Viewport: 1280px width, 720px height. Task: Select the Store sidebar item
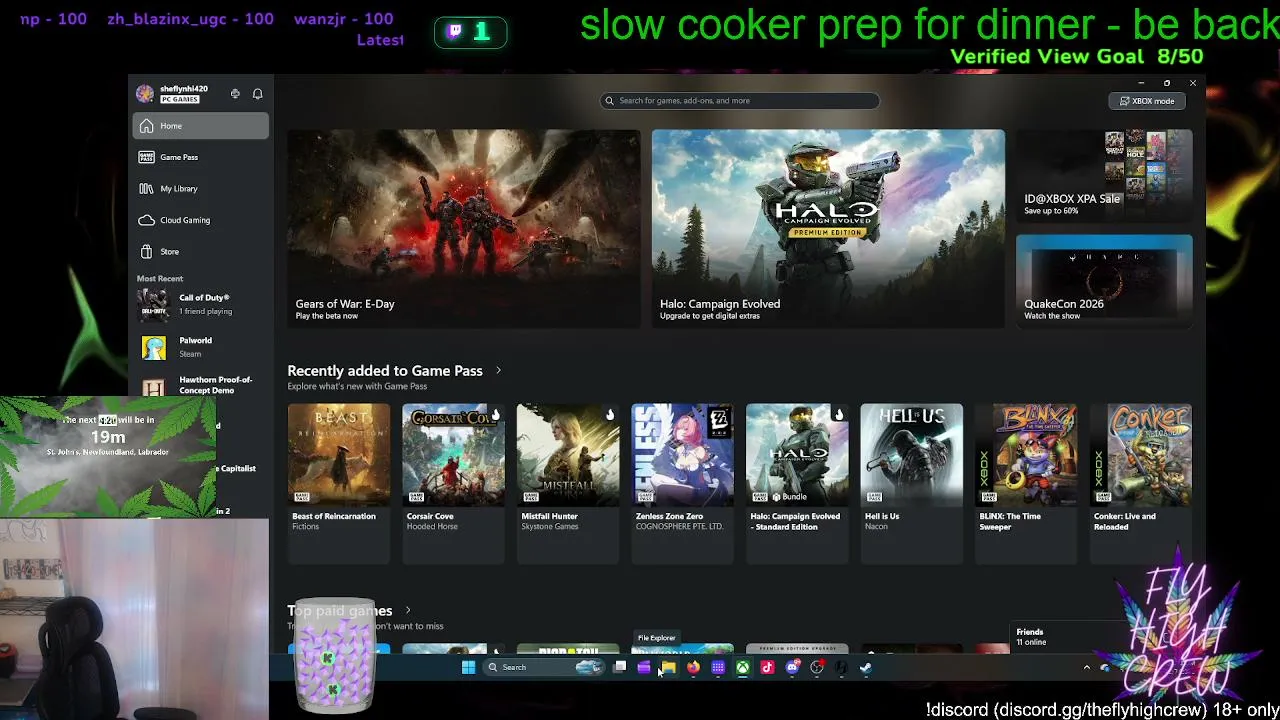[x=200, y=251]
